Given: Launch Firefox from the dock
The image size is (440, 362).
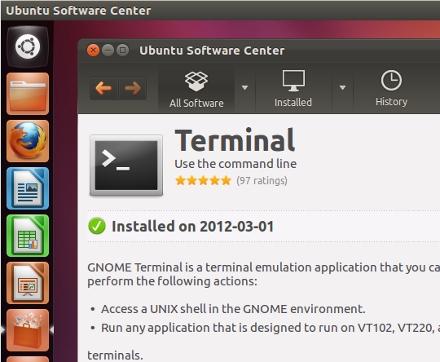Looking at the screenshot, I should pos(28,141).
